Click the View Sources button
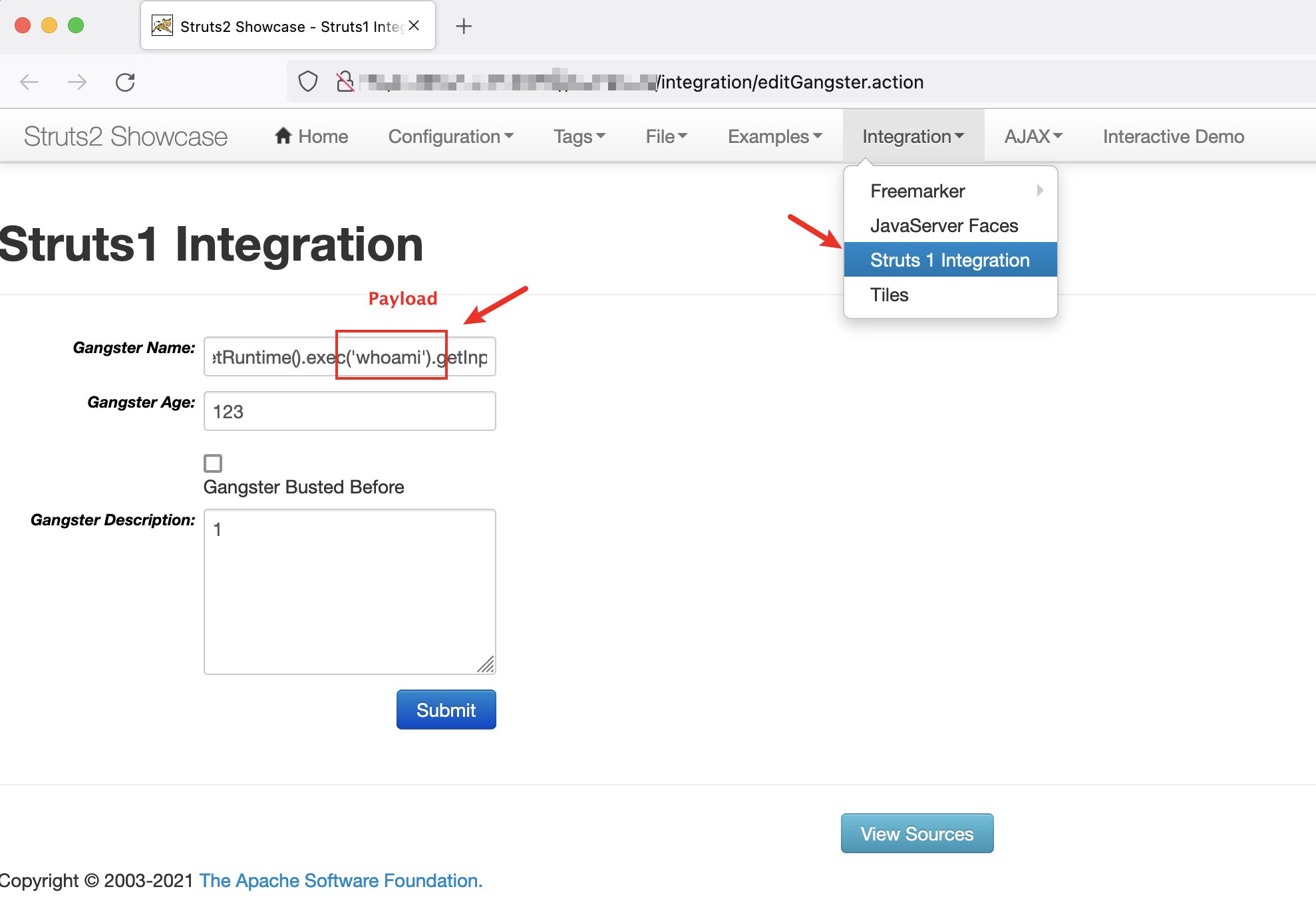 (x=916, y=833)
